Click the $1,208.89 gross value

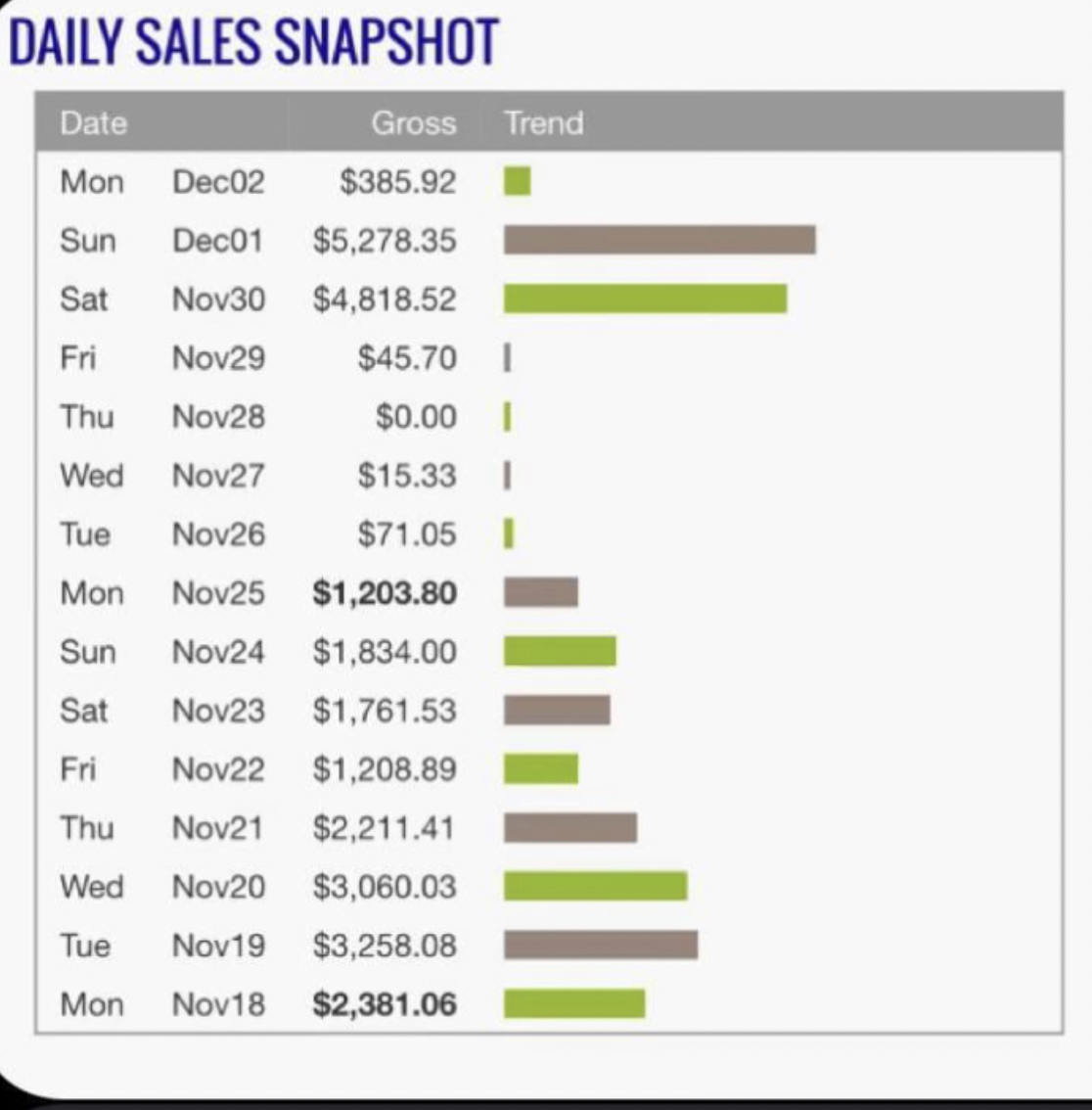385,769
